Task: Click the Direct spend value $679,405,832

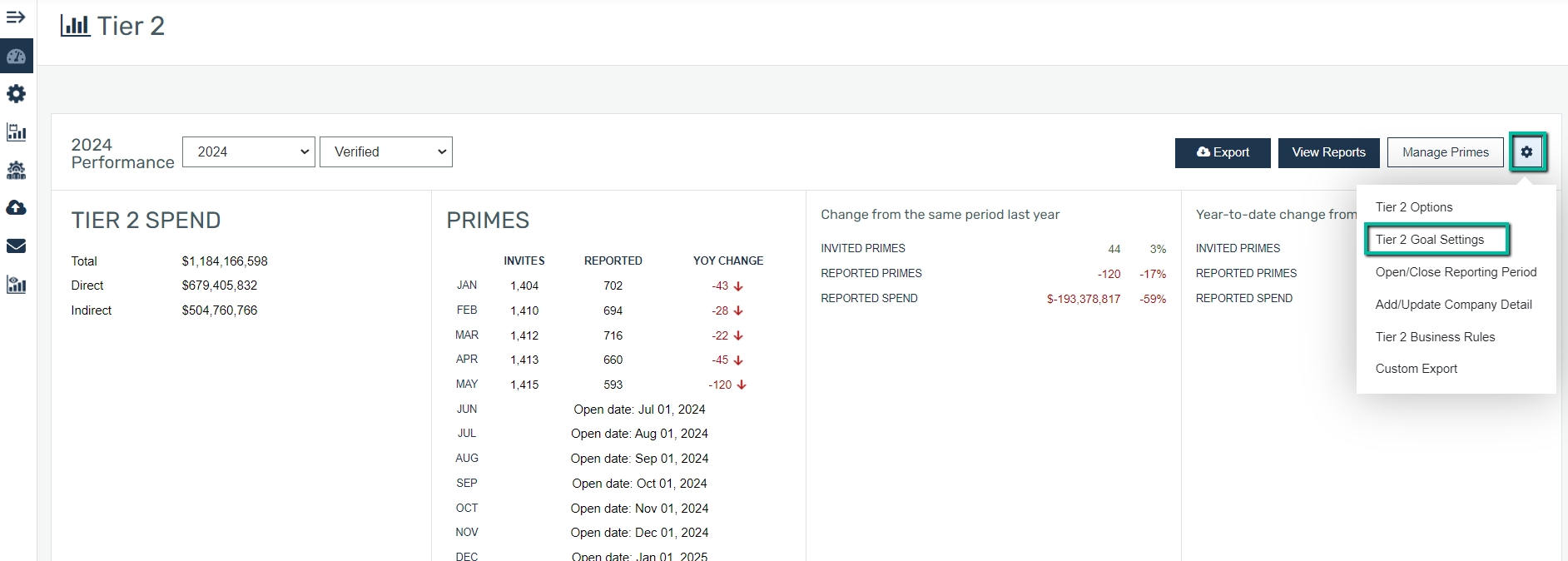Action: pos(220,285)
